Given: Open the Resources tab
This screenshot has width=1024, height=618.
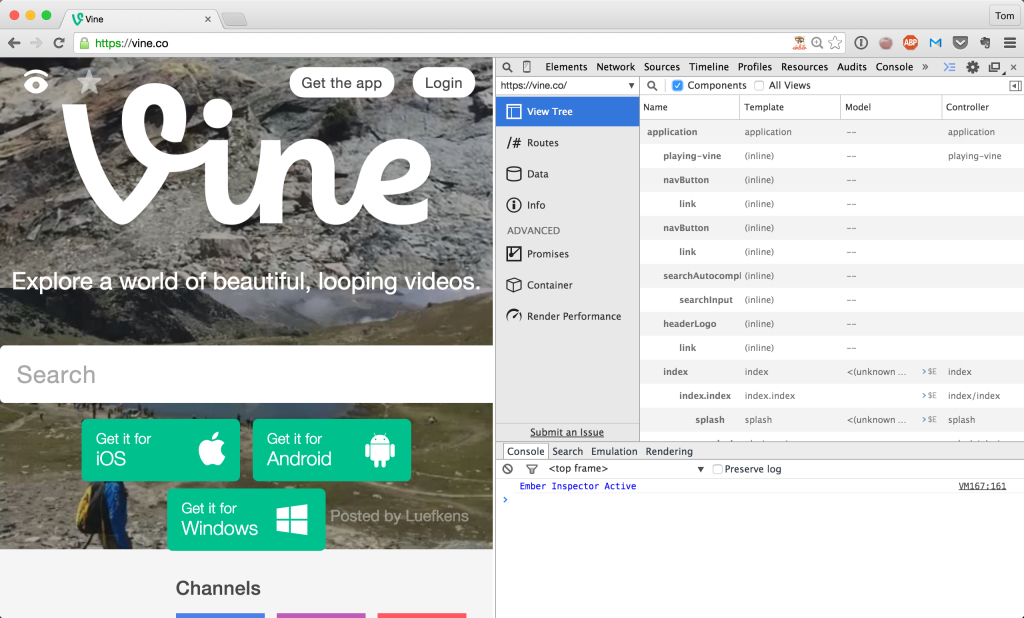Looking at the screenshot, I should pyautogui.click(x=804, y=67).
